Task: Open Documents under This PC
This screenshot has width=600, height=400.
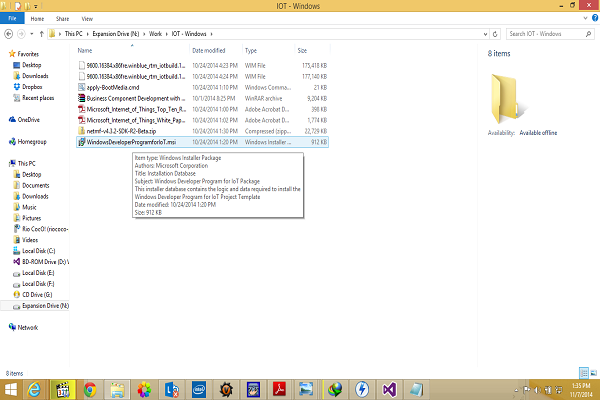Action: [31, 186]
